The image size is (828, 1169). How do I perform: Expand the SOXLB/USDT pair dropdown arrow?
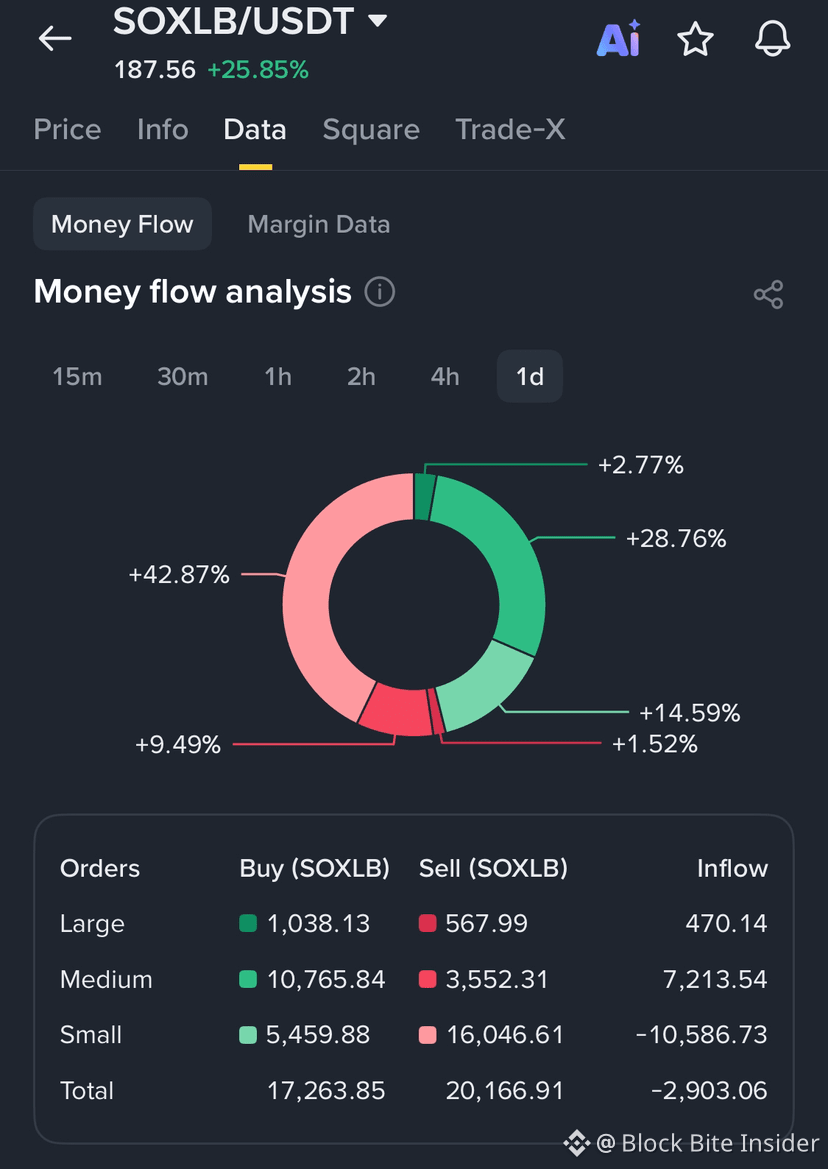[x=378, y=20]
